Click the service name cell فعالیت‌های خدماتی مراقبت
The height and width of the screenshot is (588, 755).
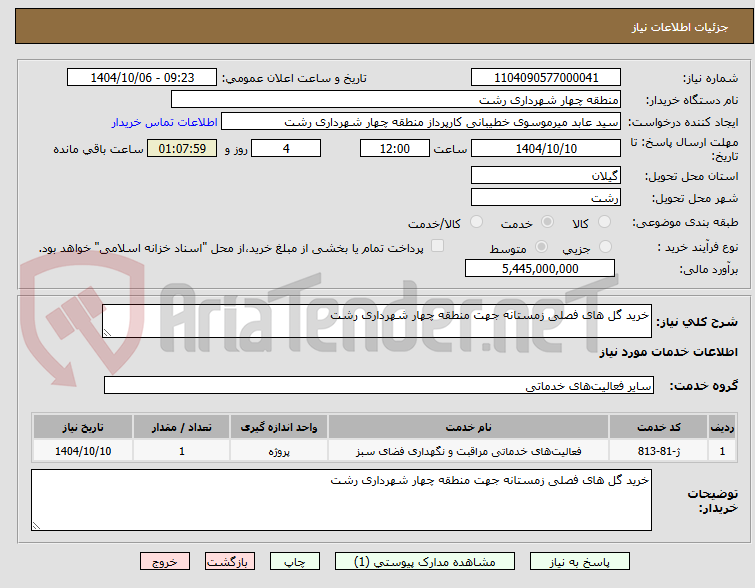tap(468, 451)
